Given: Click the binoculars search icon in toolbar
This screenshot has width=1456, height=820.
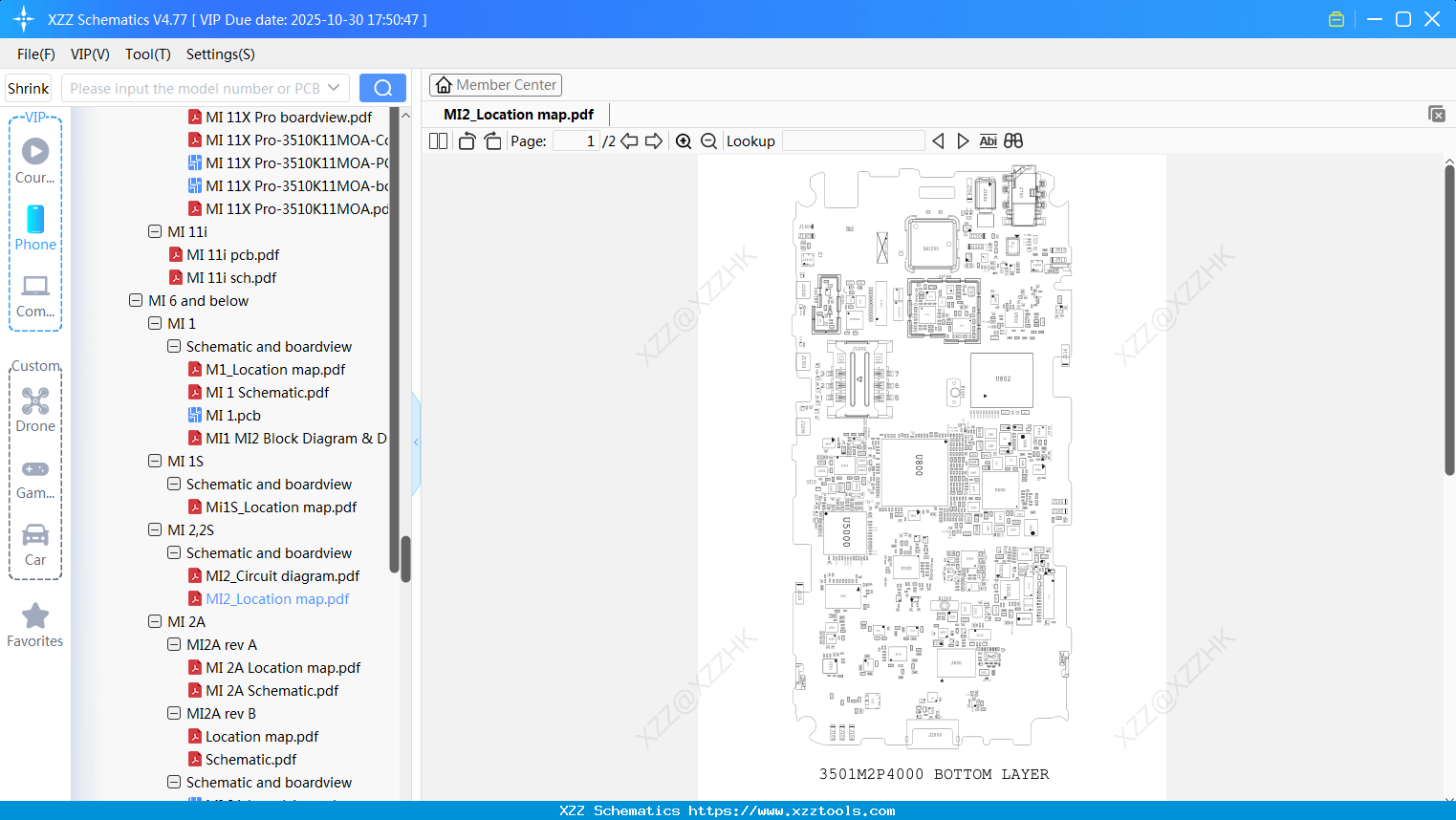Looking at the screenshot, I should click(1013, 140).
